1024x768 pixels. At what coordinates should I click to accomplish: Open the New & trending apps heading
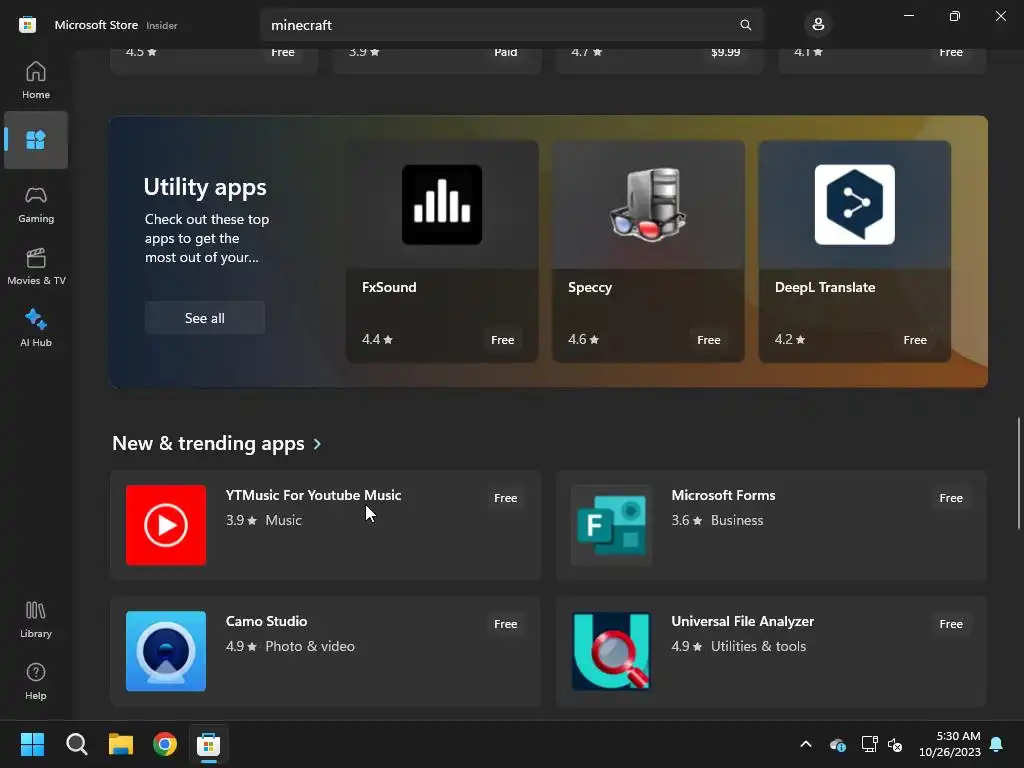click(x=208, y=443)
